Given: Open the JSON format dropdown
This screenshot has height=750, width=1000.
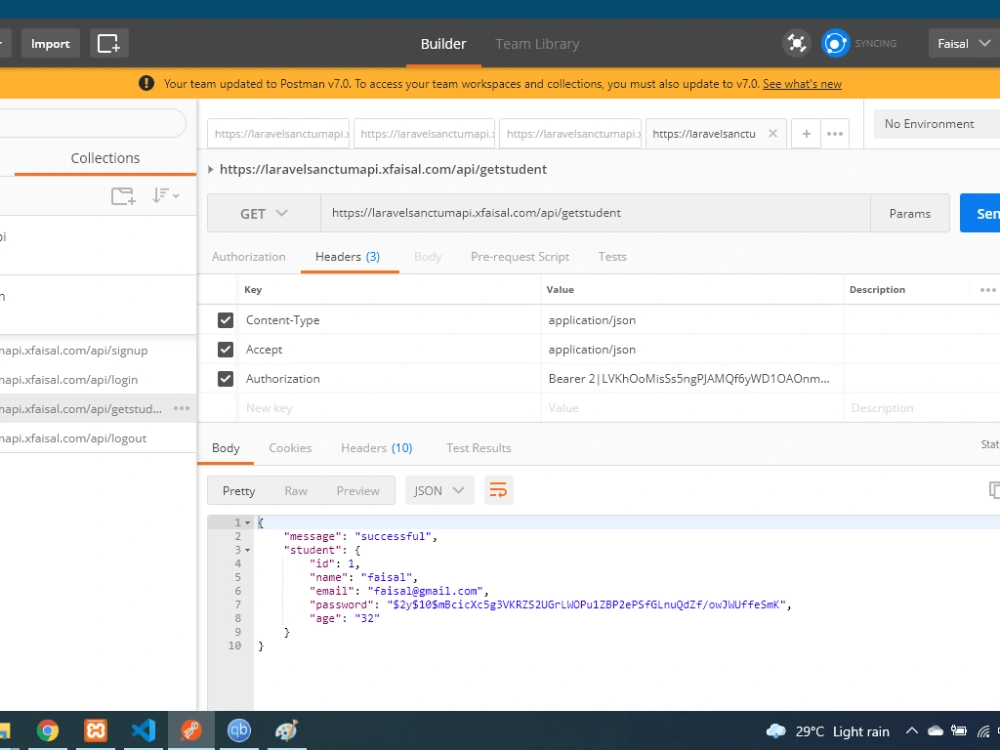Looking at the screenshot, I should tap(439, 490).
